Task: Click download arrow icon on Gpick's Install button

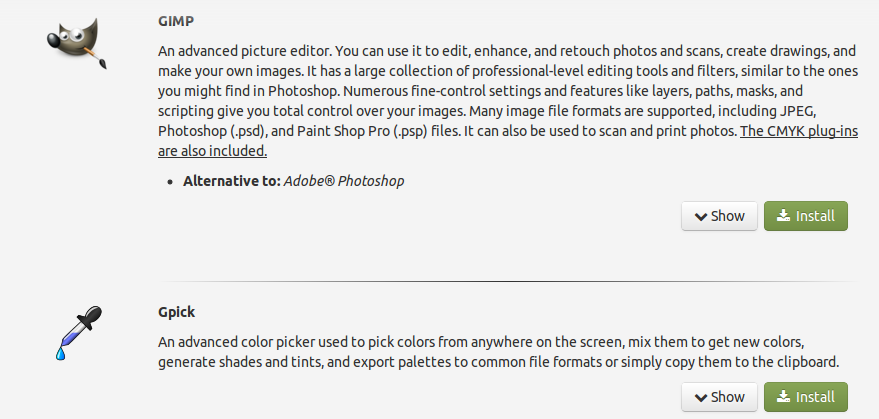Action: tap(783, 397)
